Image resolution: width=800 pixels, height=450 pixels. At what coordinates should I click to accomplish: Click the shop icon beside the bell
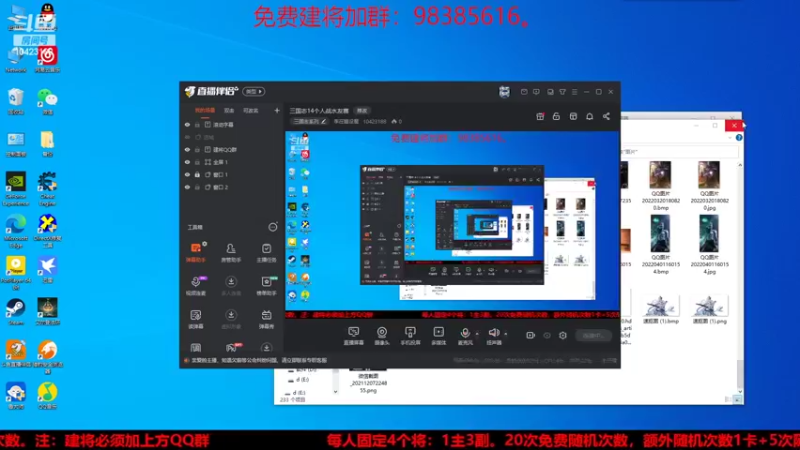click(573, 116)
